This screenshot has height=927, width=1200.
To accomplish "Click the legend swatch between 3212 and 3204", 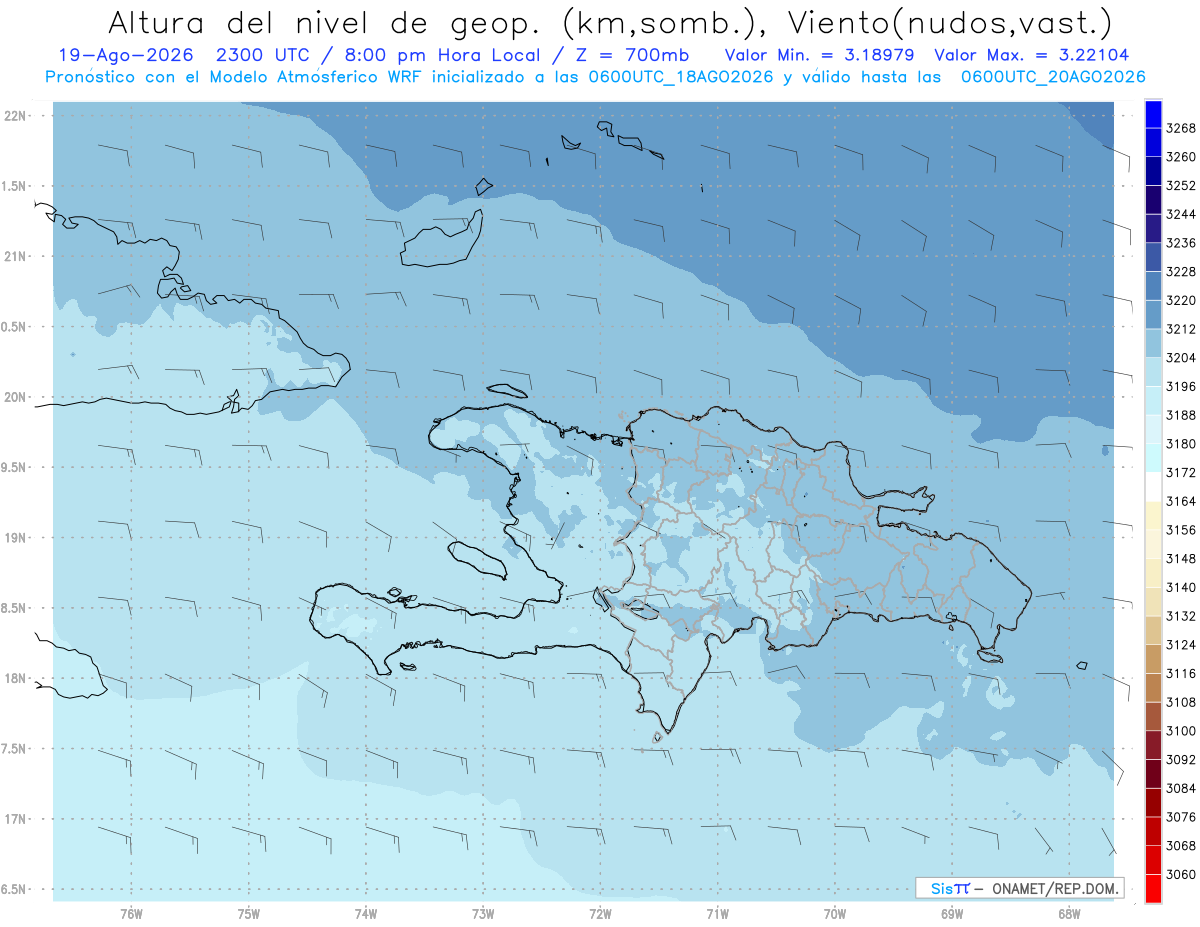I will click(x=1153, y=343).
